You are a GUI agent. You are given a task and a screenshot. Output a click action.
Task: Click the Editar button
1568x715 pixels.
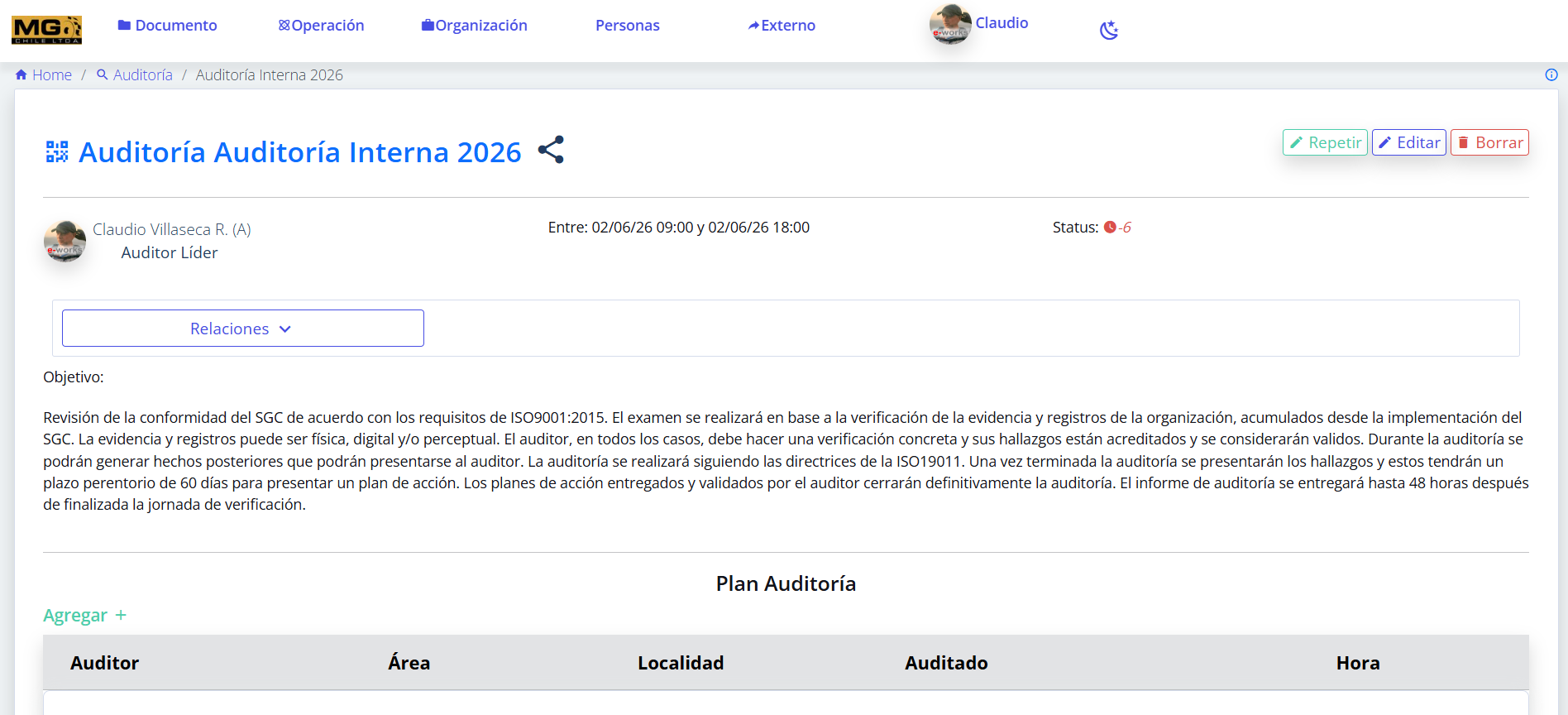(x=1409, y=142)
